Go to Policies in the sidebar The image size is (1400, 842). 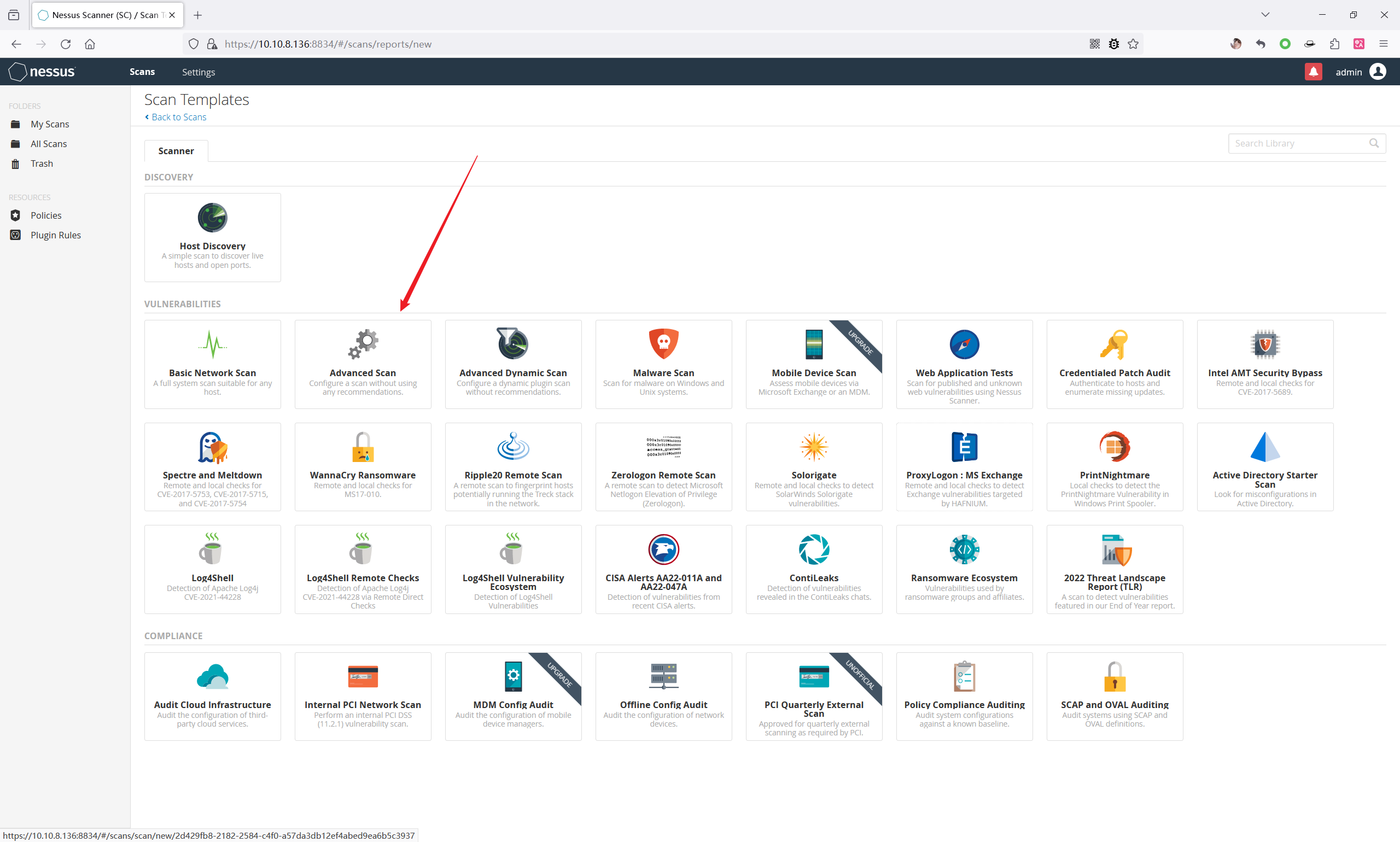(x=46, y=215)
